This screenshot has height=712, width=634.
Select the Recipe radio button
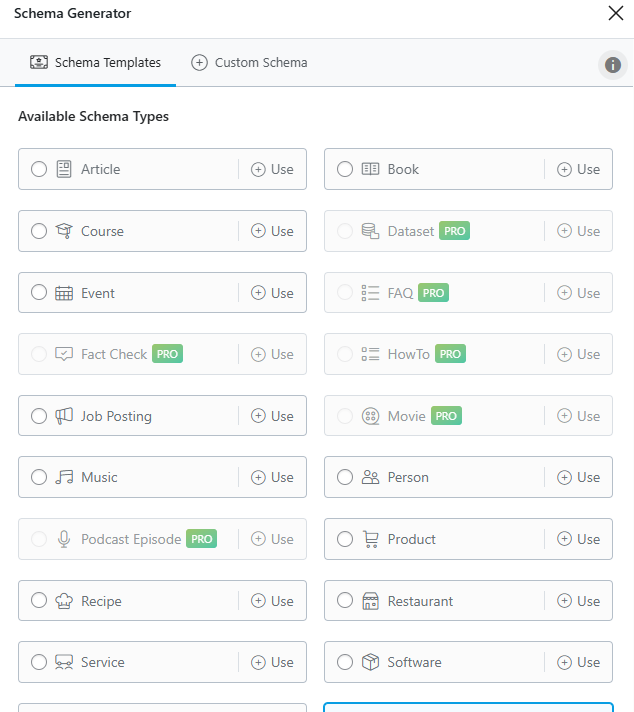39,600
